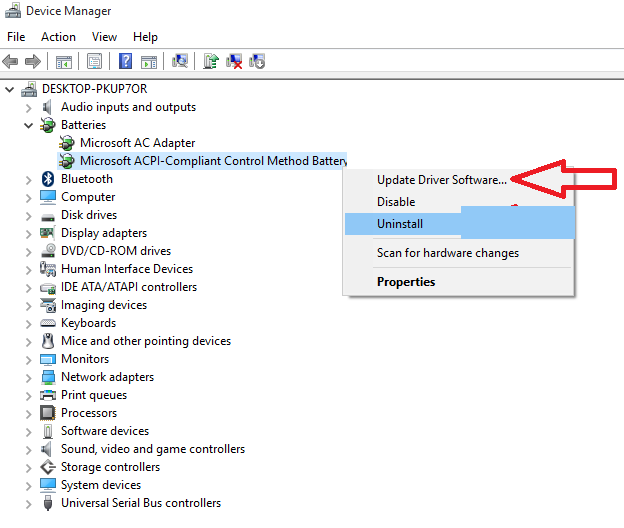624x528 pixels.
Task: Click the Network adapters icon
Action: [48, 377]
